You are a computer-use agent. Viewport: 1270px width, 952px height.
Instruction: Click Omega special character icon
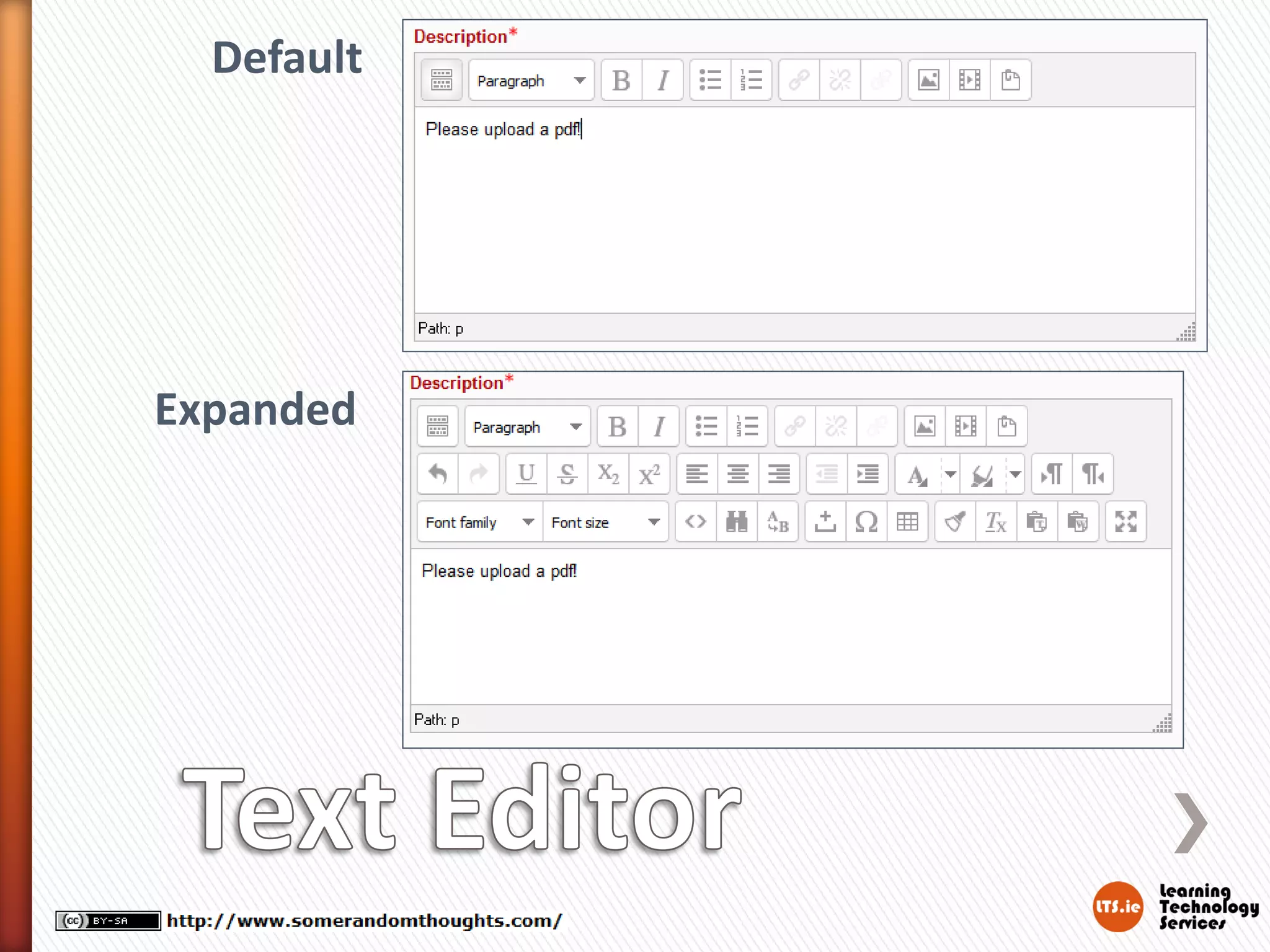tap(866, 522)
